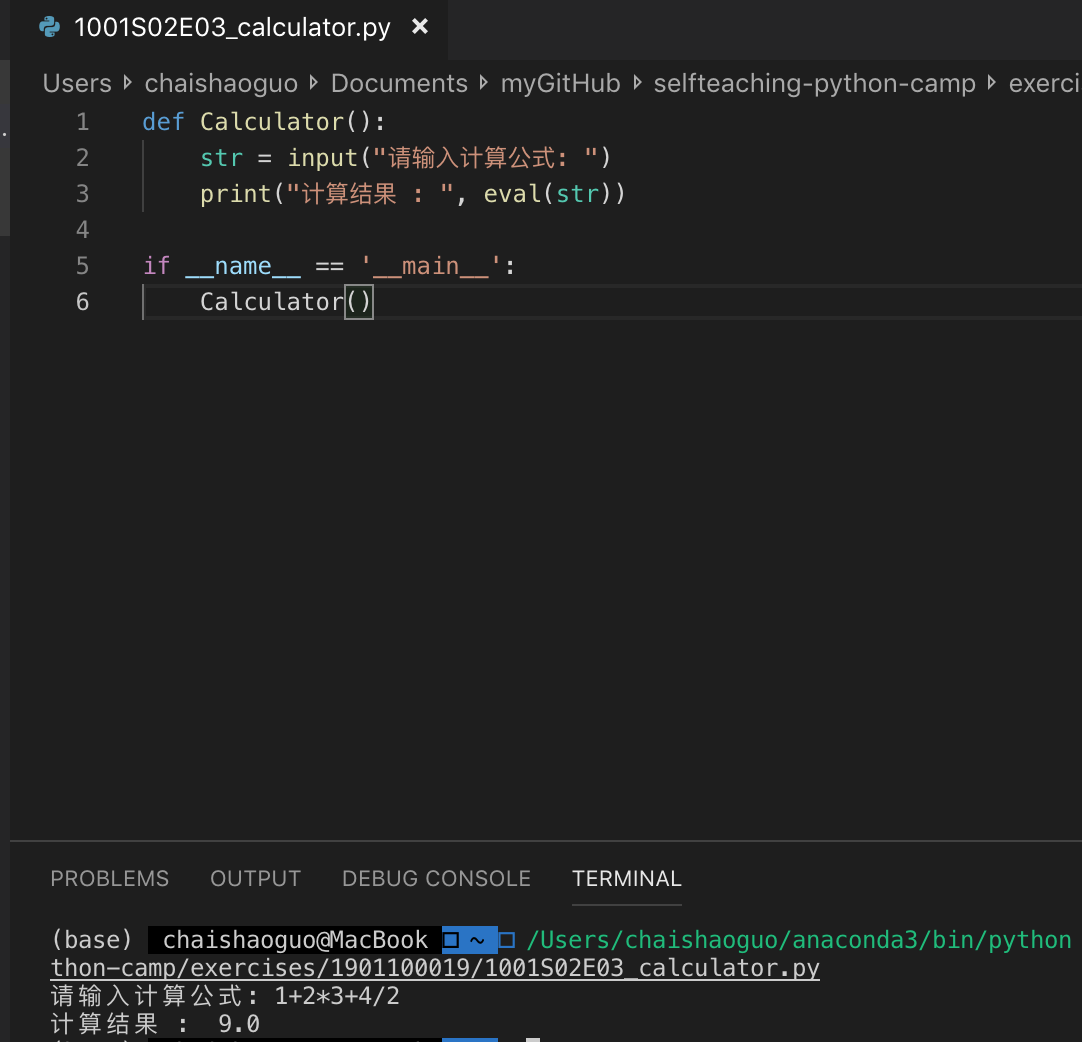Select the selfteaching-python-camp breadcrumb
The image size is (1082, 1042).
[814, 83]
